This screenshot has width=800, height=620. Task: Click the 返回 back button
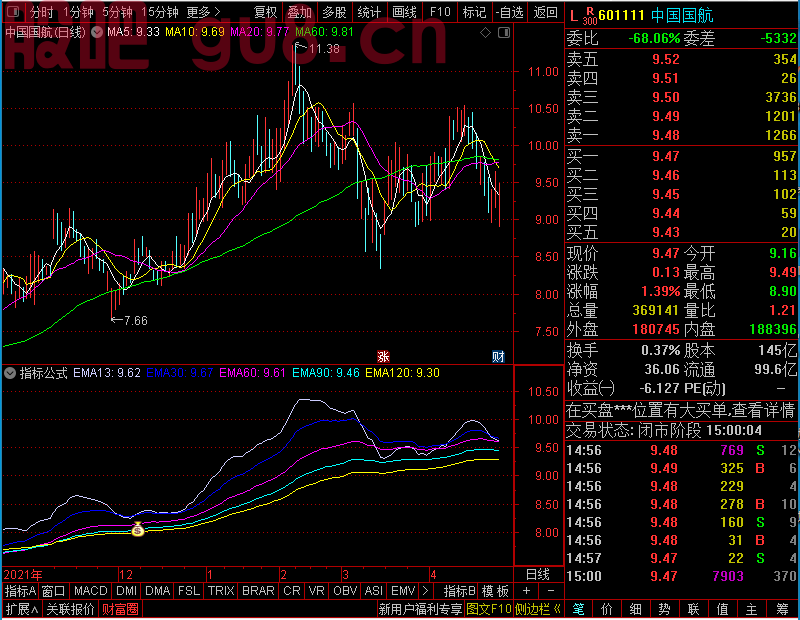[x=545, y=12]
